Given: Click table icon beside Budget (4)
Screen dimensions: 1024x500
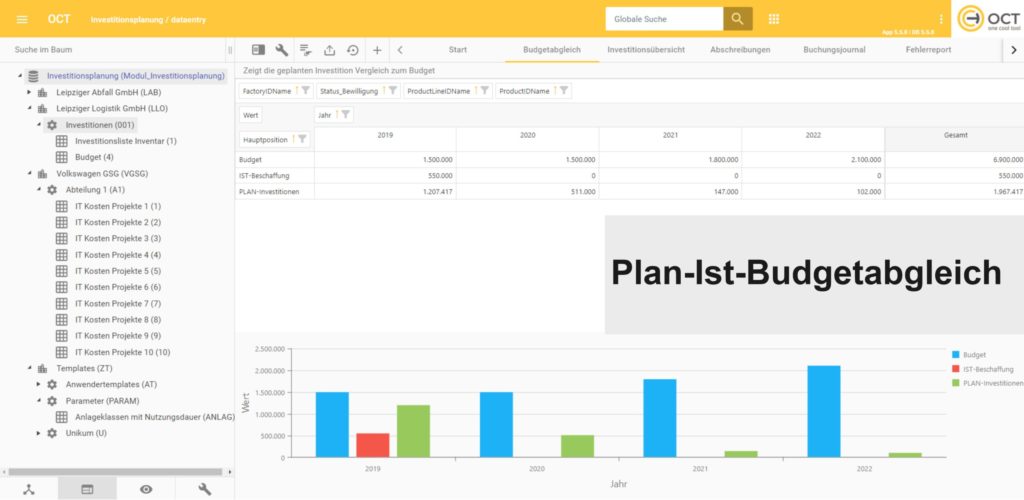Looking at the screenshot, I should [61, 157].
